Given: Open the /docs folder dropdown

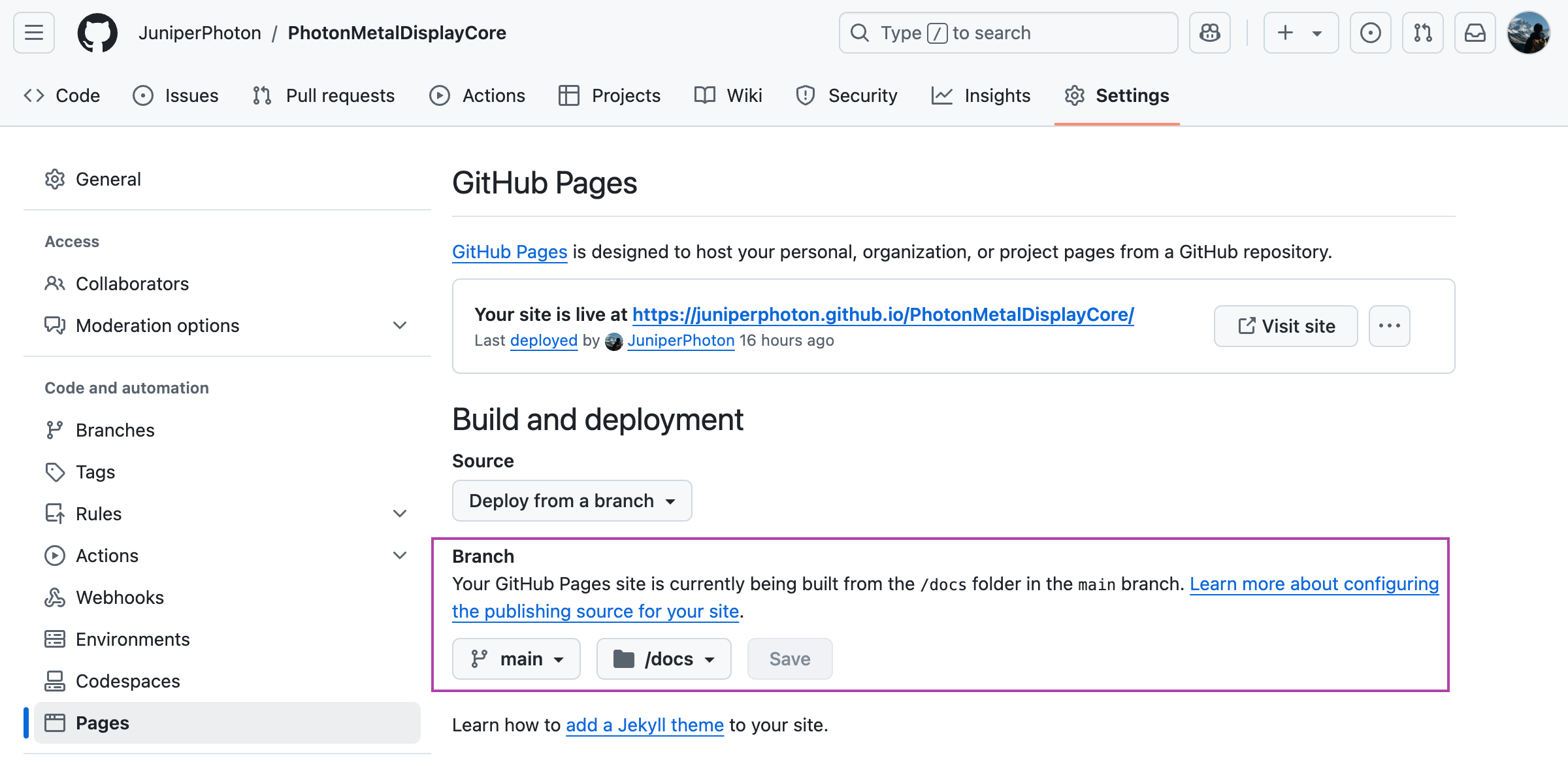Looking at the screenshot, I should pyautogui.click(x=664, y=659).
